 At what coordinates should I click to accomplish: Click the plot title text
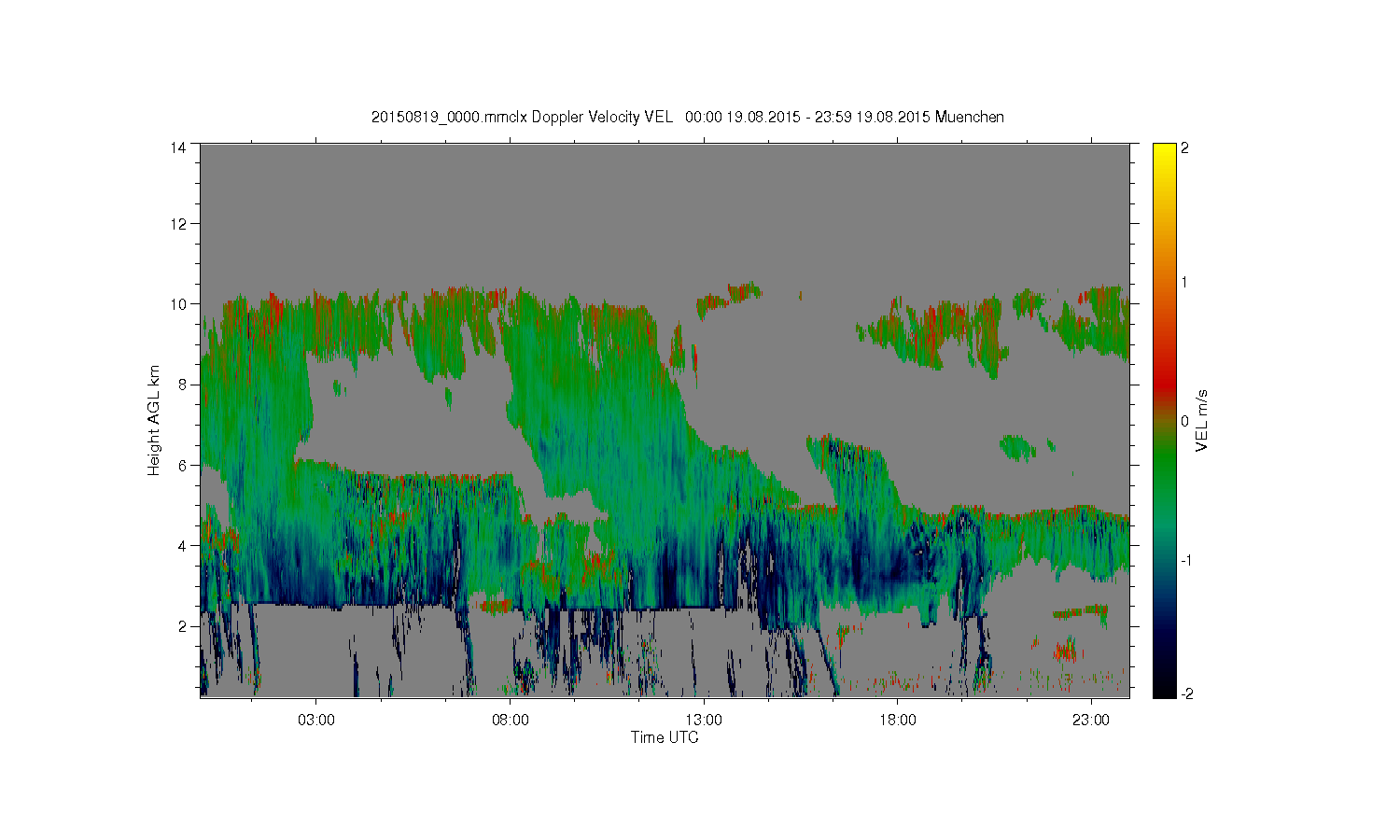click(688, 117)
